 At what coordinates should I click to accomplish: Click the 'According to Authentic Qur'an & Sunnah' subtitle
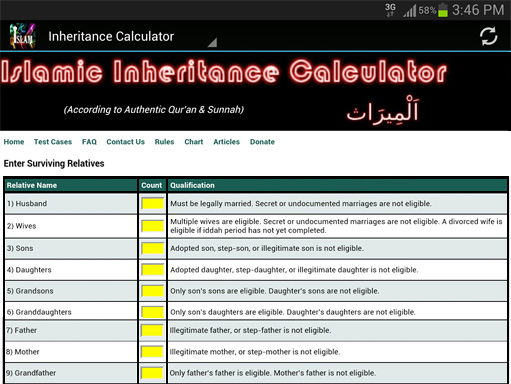click(154, 110)
